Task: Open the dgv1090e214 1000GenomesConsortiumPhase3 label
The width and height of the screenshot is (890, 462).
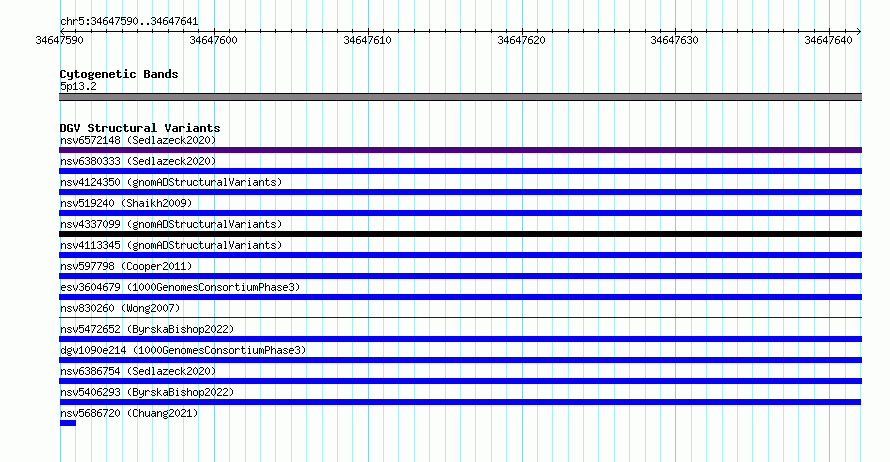Action: (183, 350)
